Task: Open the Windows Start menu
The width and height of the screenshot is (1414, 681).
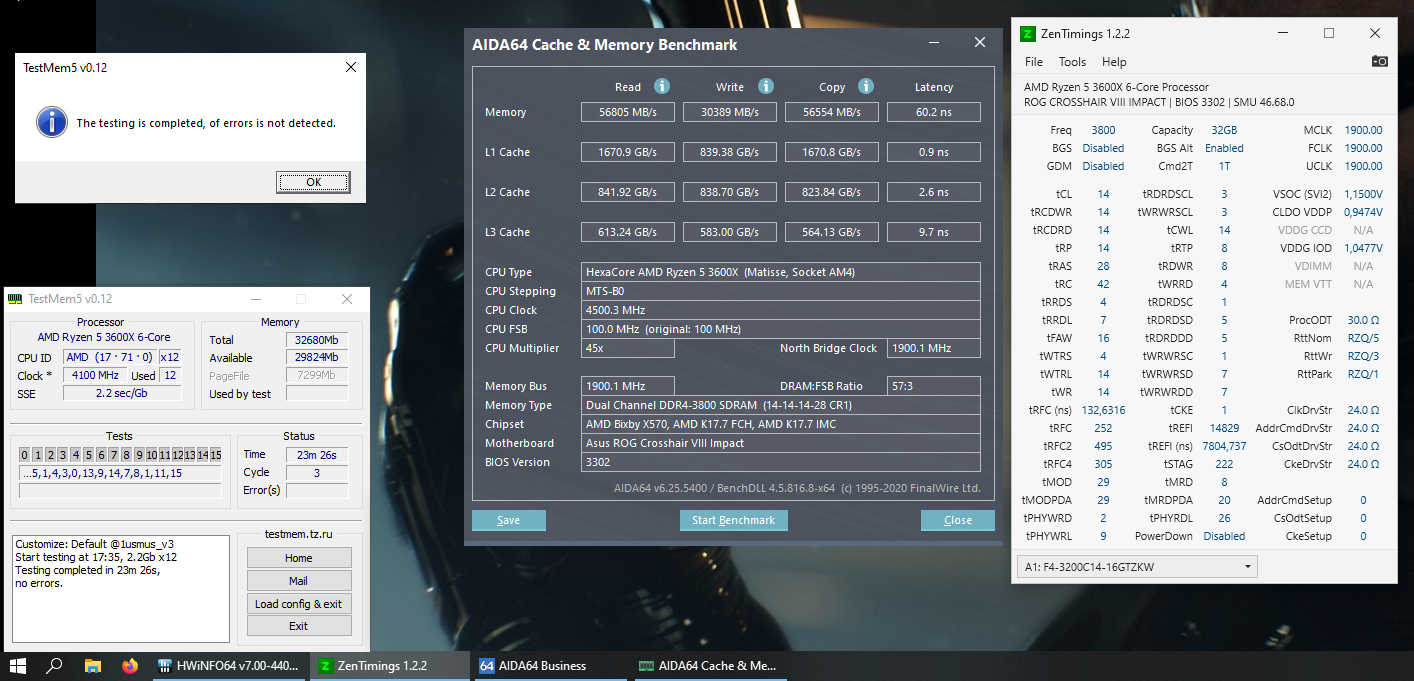Action: [x=18, y=665]
